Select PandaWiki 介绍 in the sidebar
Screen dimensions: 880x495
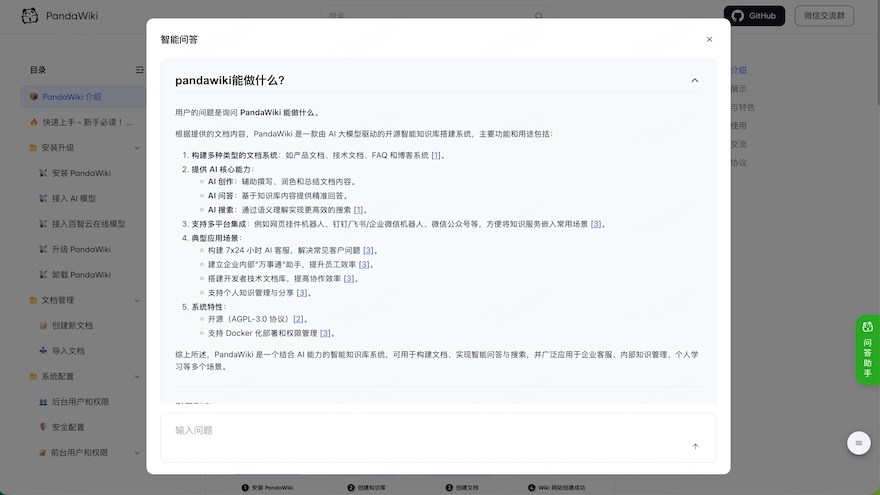(72, 97)
